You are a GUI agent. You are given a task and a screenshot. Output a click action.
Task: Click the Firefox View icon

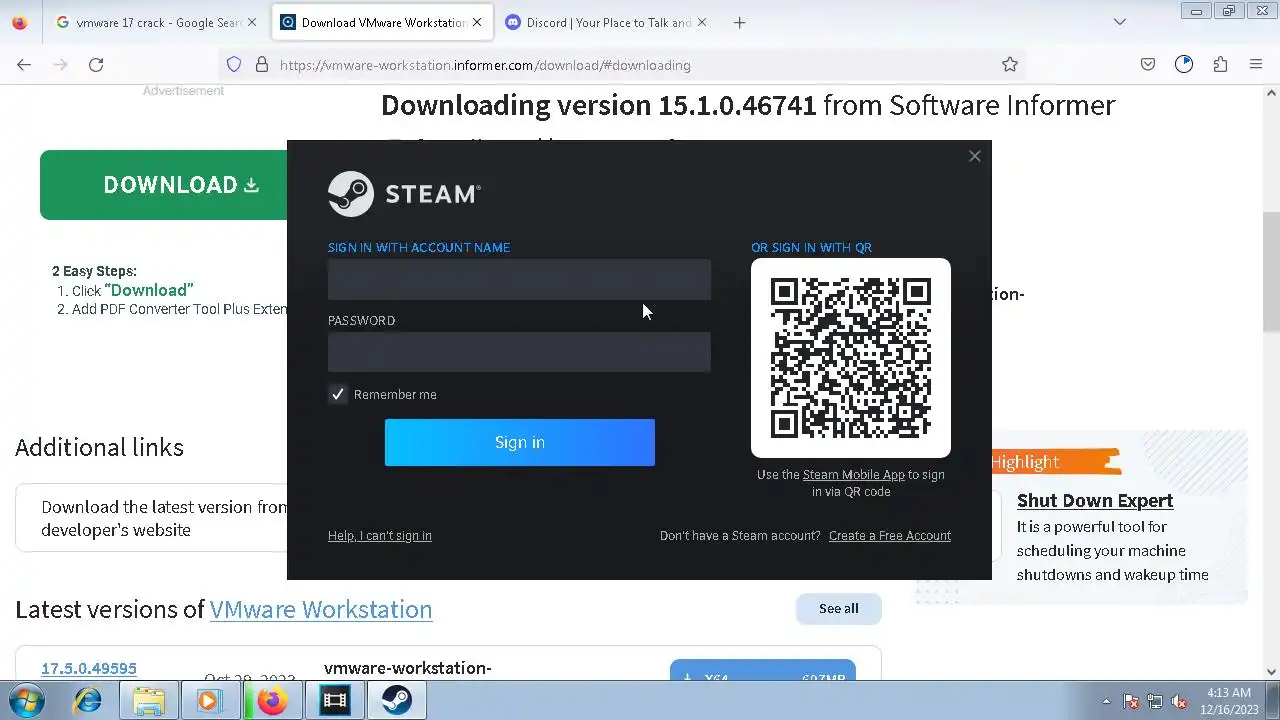(x=20, y=22)
